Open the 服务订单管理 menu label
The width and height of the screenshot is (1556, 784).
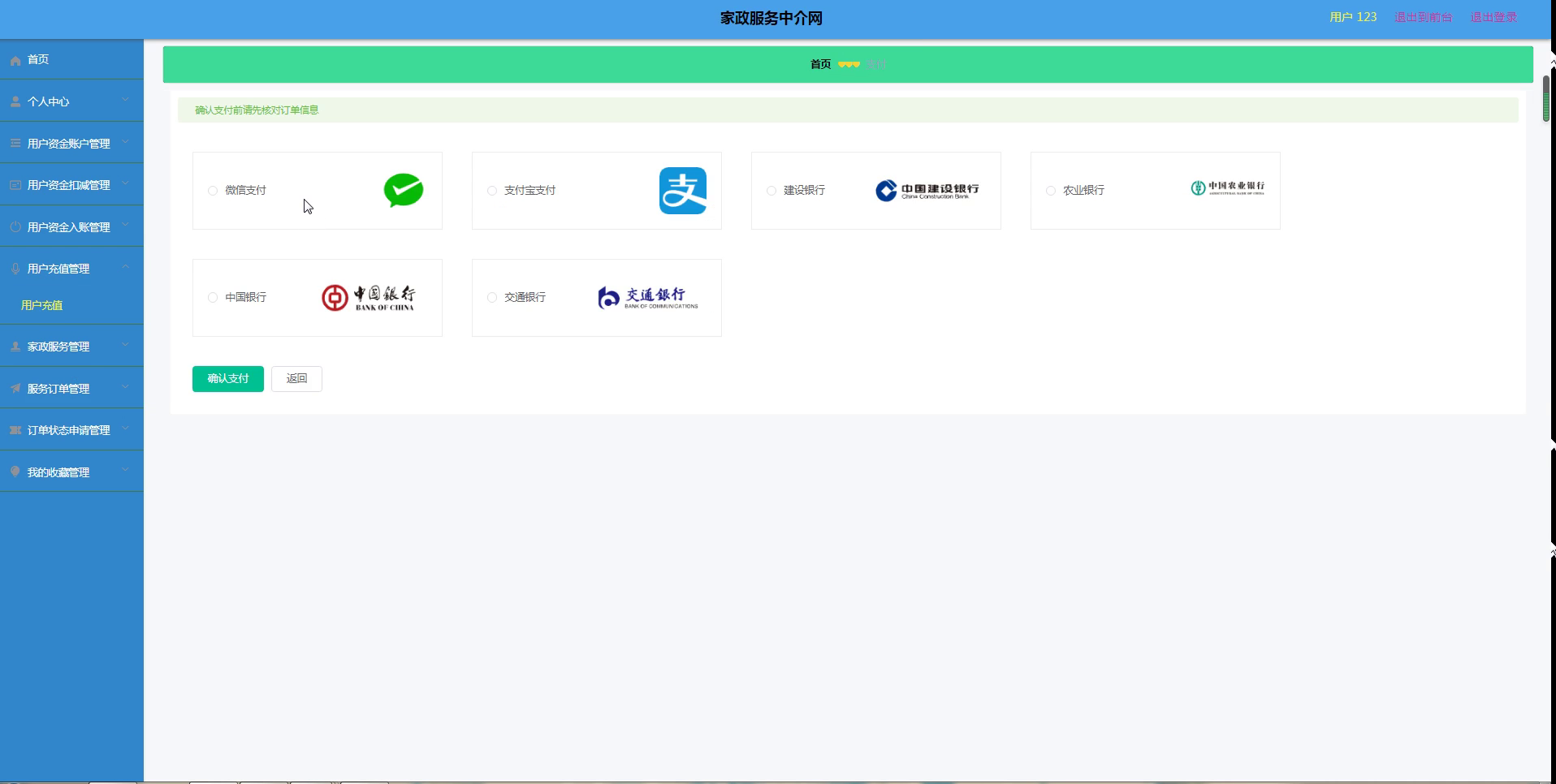[x=58, y=389]
